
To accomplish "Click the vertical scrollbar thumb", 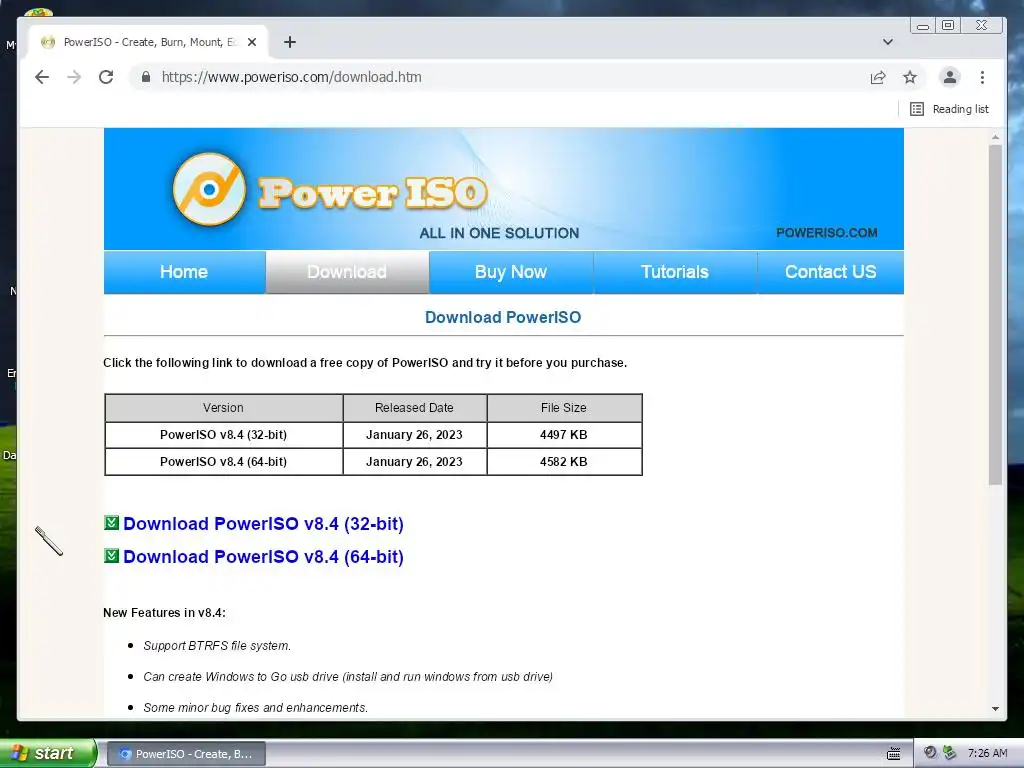I will coord(995,315).
